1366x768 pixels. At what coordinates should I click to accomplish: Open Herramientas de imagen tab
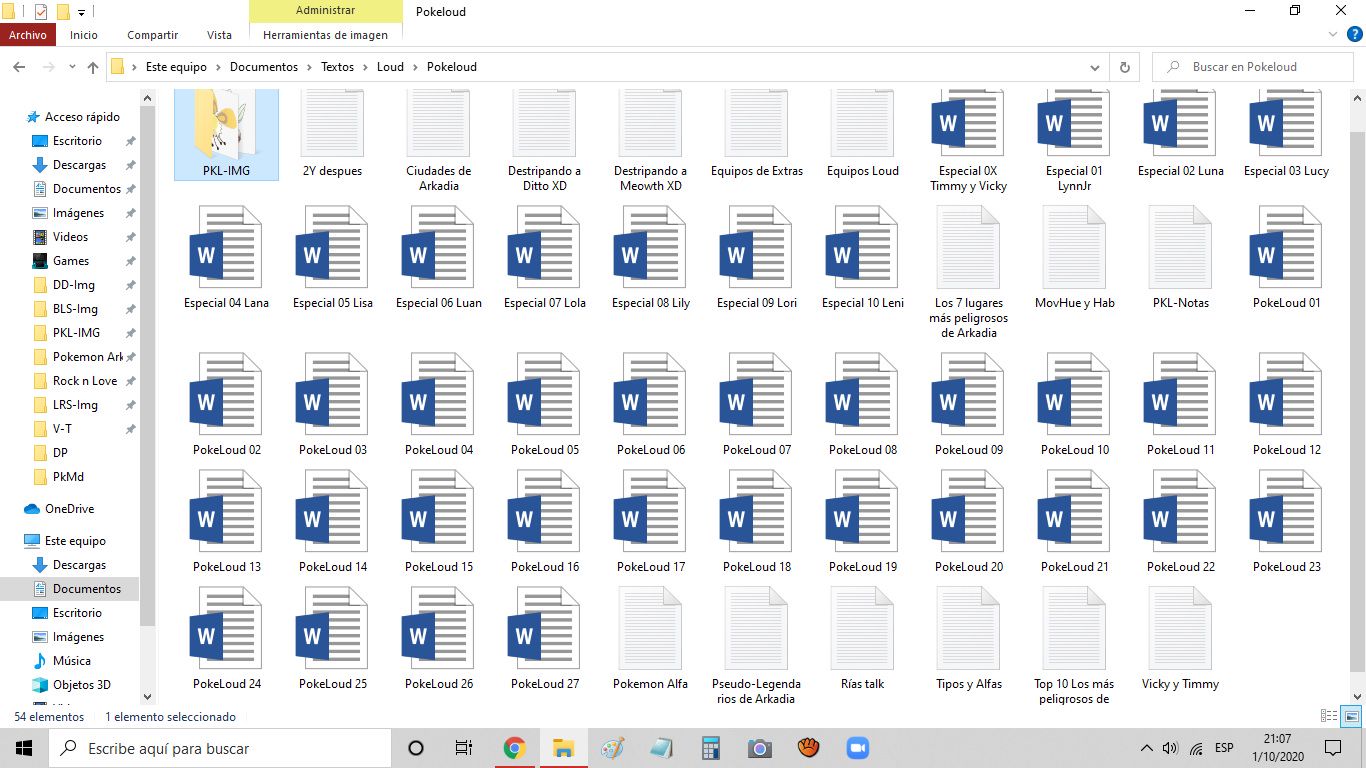325,35
